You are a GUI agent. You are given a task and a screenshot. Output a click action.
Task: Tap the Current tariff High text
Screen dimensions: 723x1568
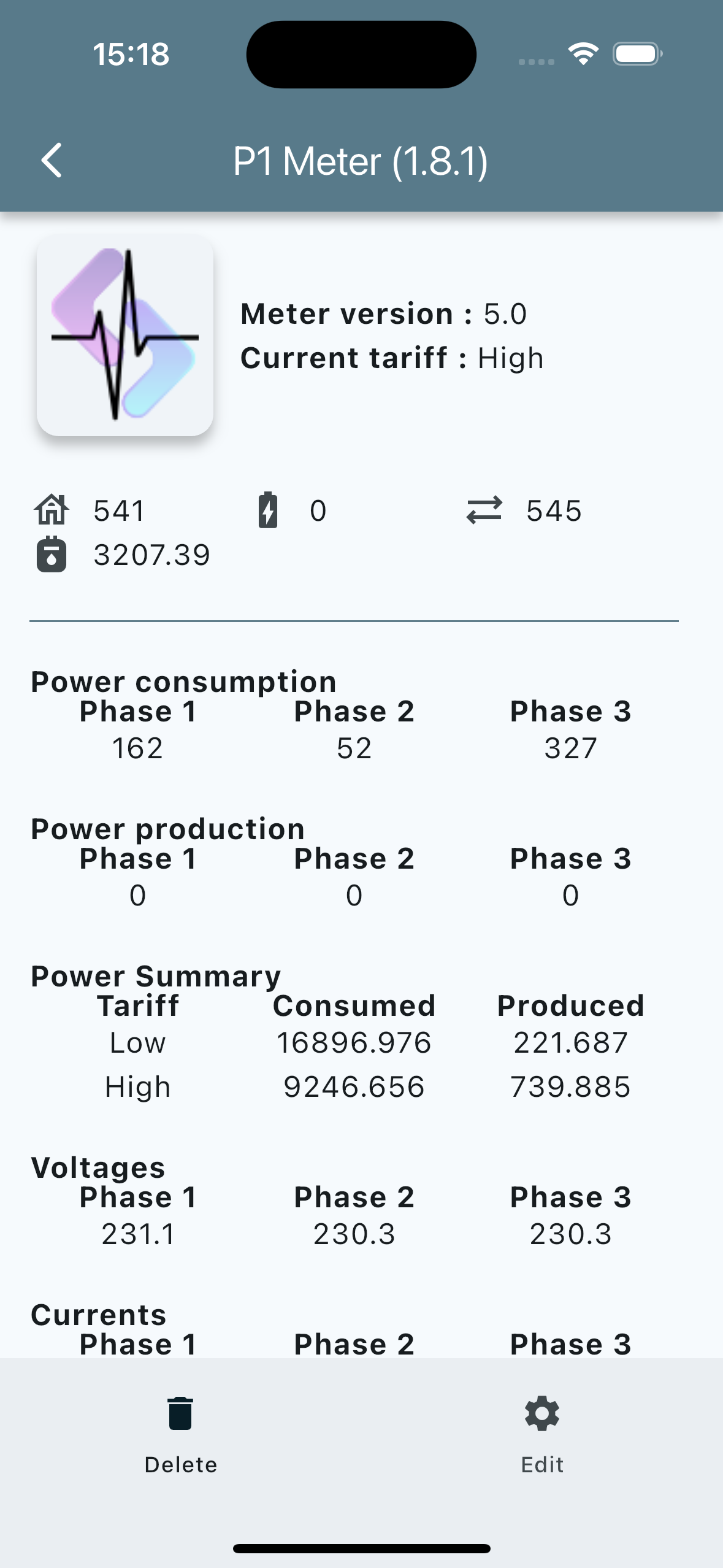click(x=392, y=358)
